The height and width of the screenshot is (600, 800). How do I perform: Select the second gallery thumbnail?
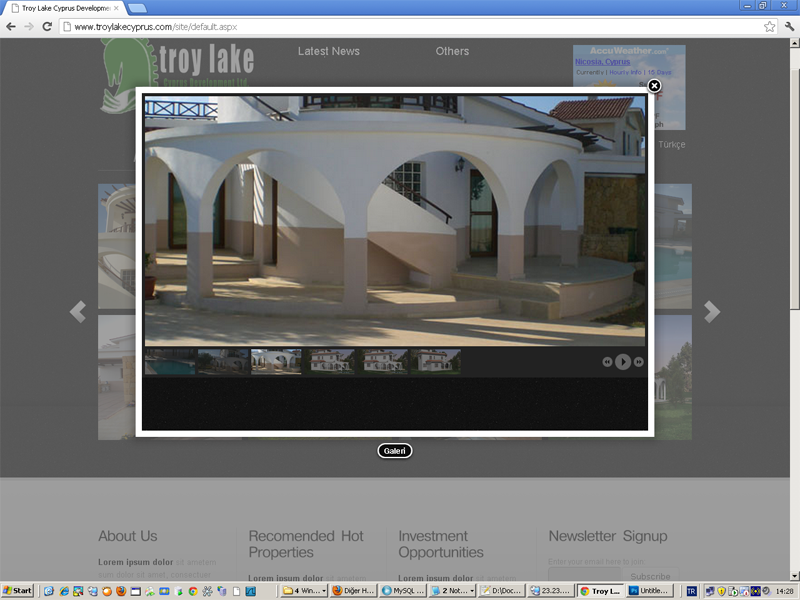(x=223, y=362)
